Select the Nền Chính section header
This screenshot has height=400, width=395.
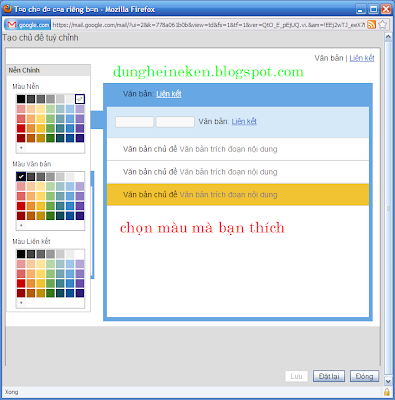click(49, 70)
